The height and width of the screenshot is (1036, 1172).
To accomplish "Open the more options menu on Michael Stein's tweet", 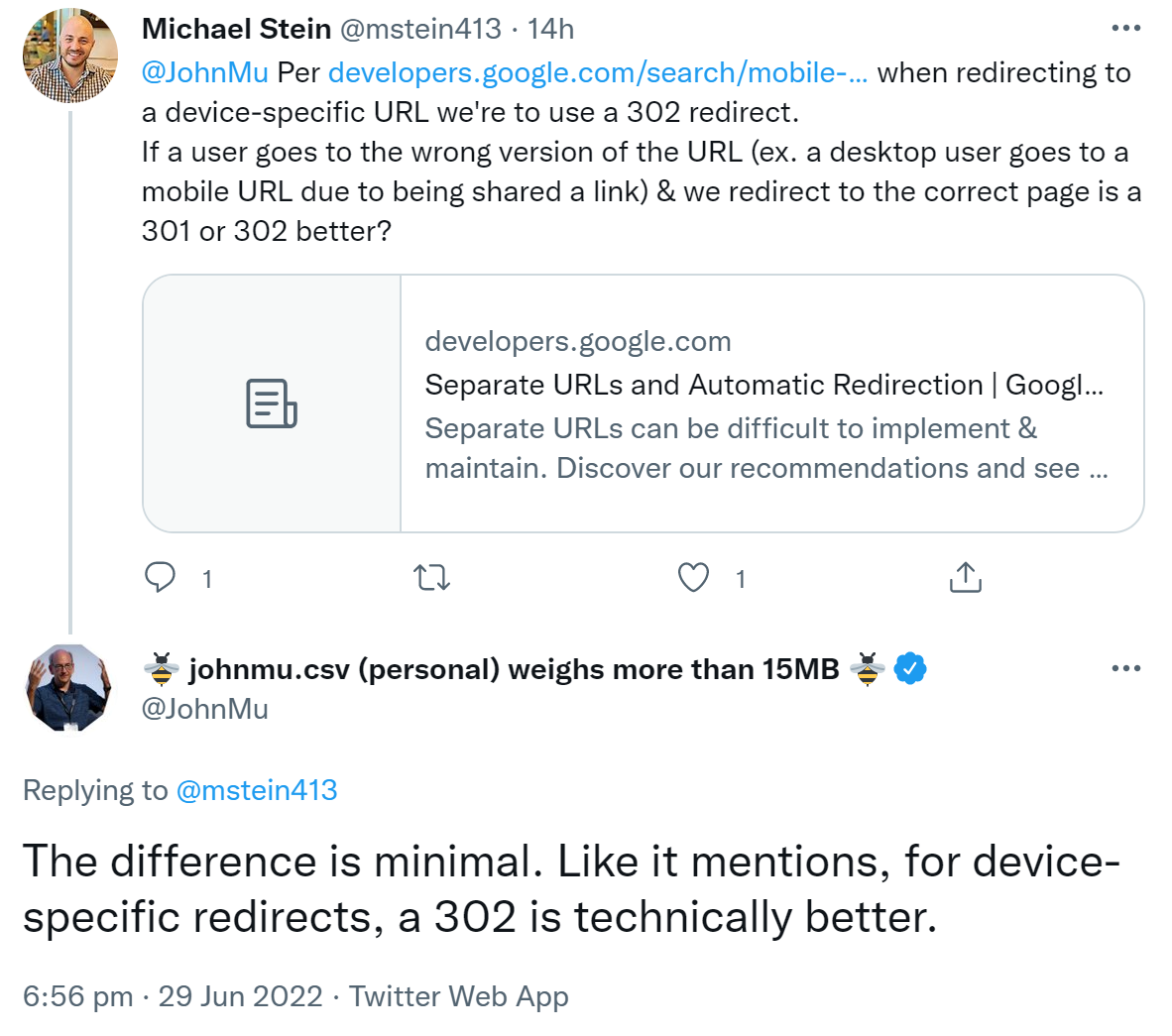I will coord(1126,28).
